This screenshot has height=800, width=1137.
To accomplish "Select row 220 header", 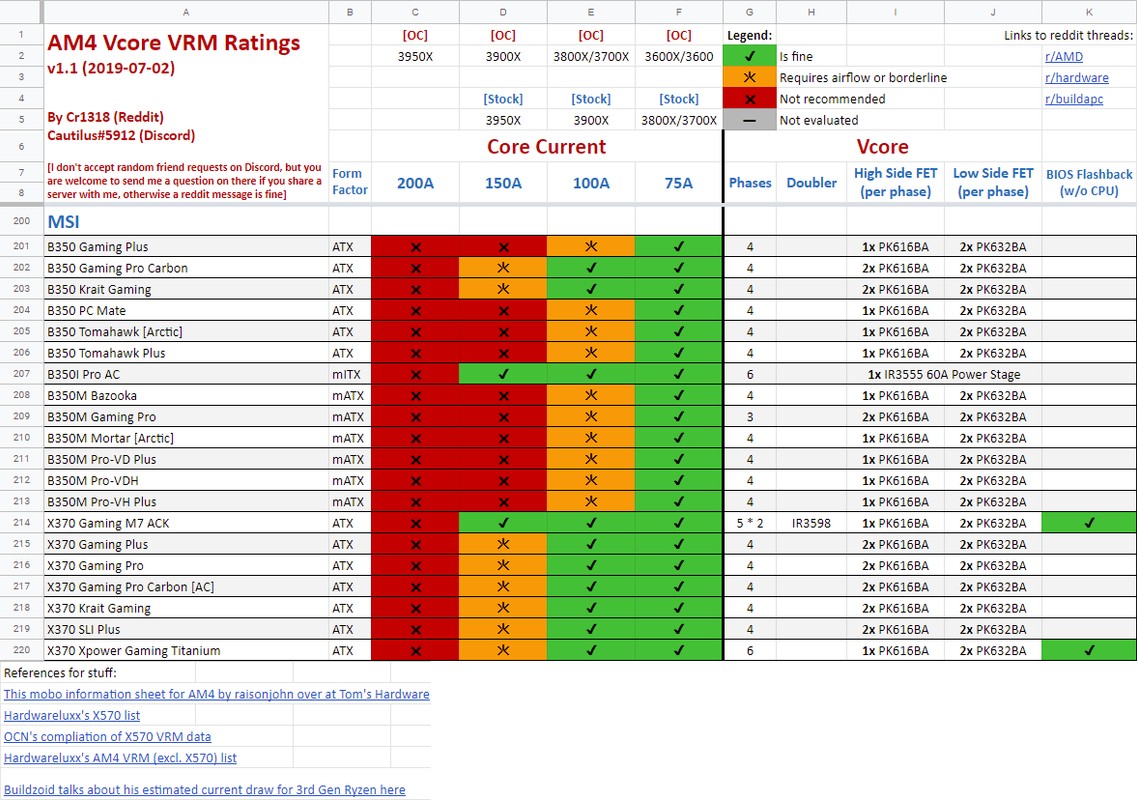I will pyautogui.click(x=21, y=651).
